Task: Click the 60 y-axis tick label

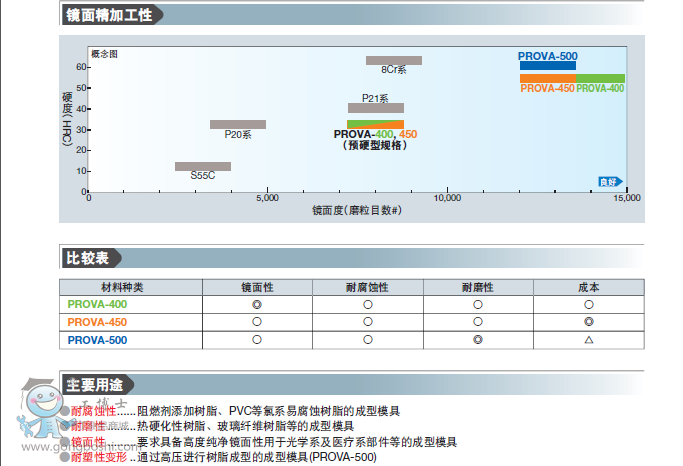Action: point(81,67)
